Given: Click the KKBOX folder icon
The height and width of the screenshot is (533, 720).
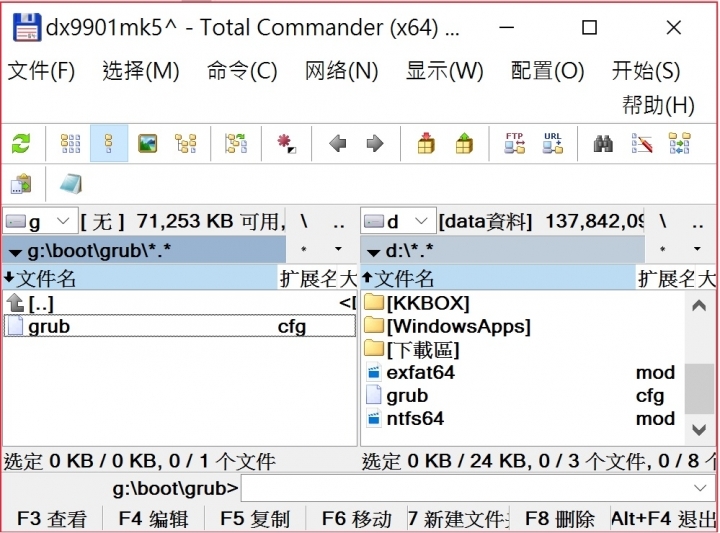Looking at the screenshot, I should click(374, 303).
